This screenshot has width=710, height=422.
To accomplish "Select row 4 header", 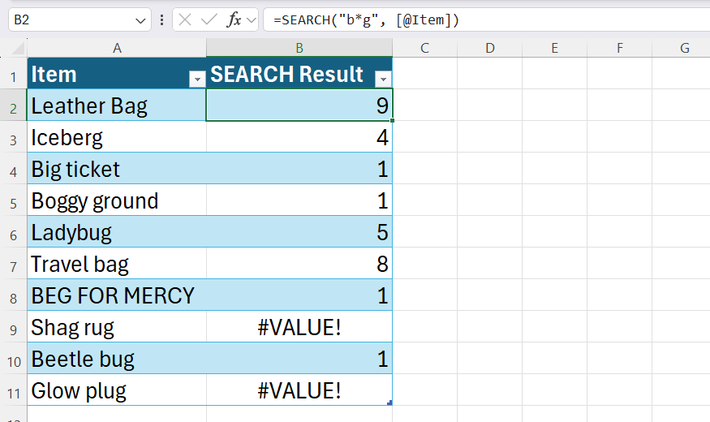I will coord(14,168).
